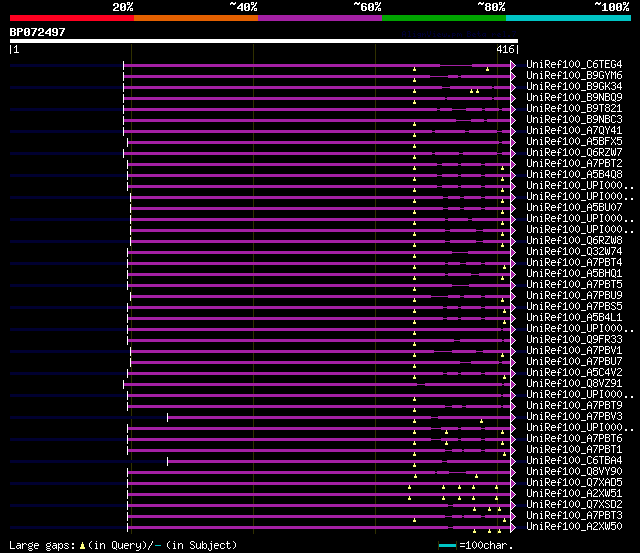Screen dimensions: 640x553
Task: Click the arrowhead ending the UniRef100_C6TEG4 alignment
Action: point(513,65)
